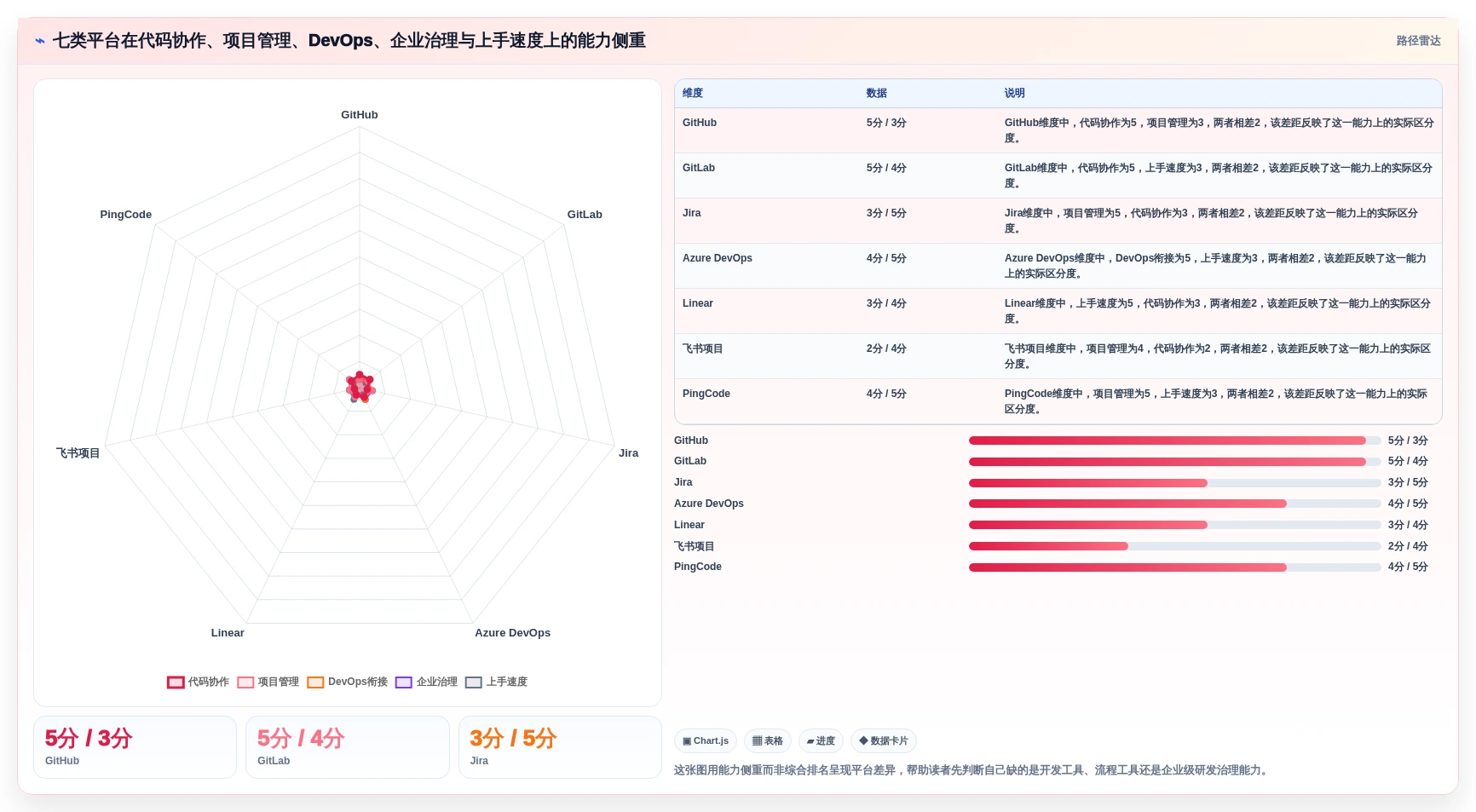
Task: Click the GitLab axis label on radar
Action: click(585, 215)
